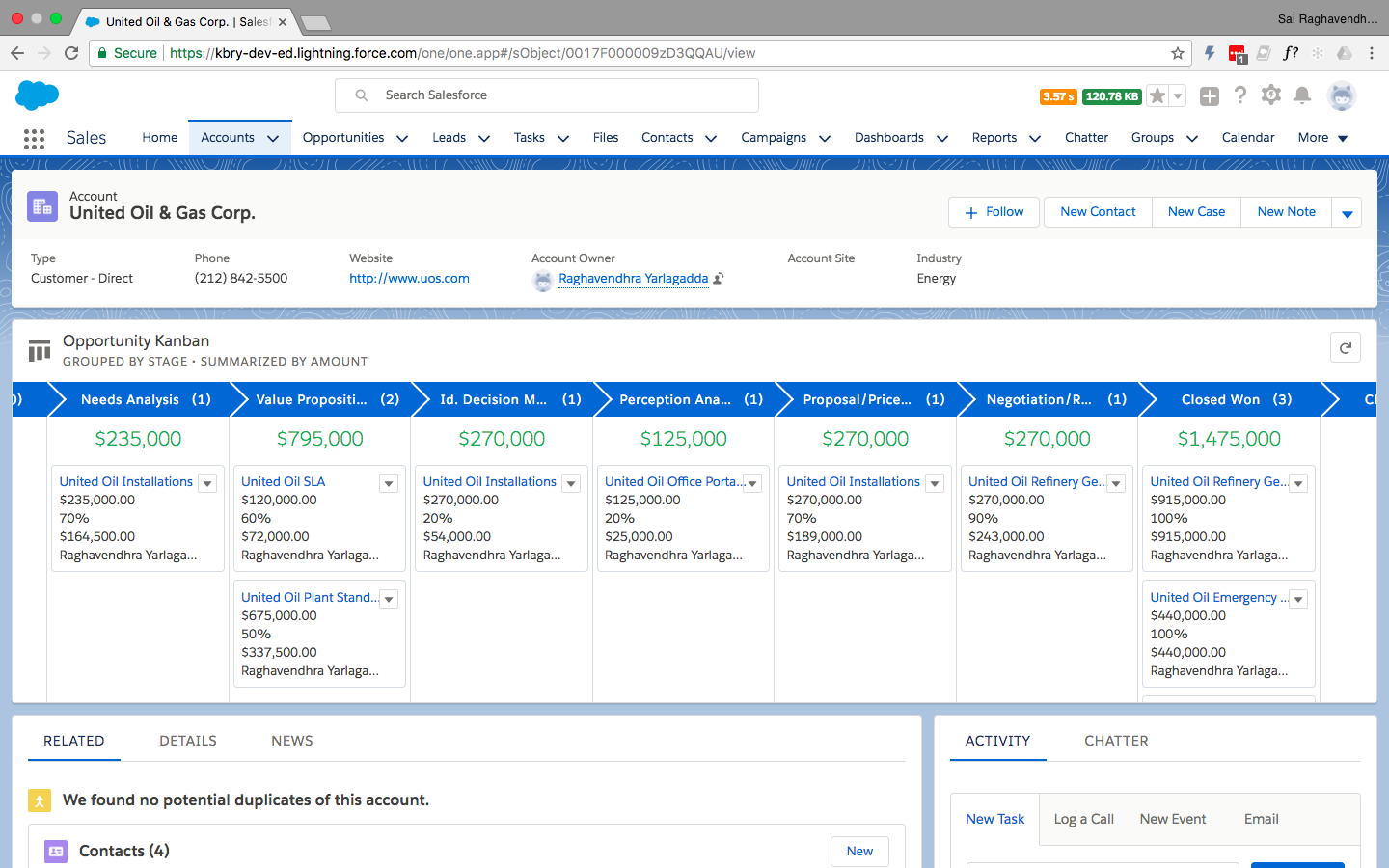The image size is (1389, 868).
Task: Open the Notifications bell icon
Action: tap(1302, 95)
